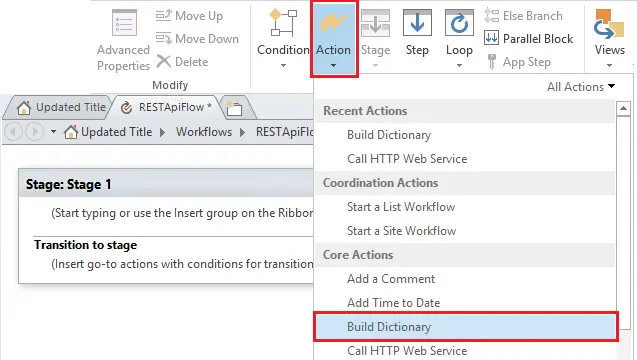The height and width of the screenshot is (360, 637).
Task: Click the Delete ribbon button
Action: pyautogui.click(x=182, y=62)
